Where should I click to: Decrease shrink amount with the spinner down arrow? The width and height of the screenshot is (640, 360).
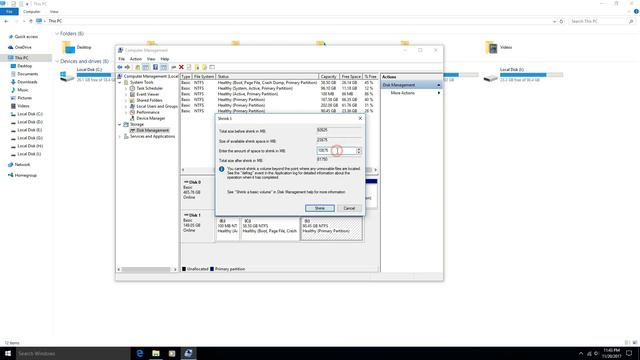359,152
